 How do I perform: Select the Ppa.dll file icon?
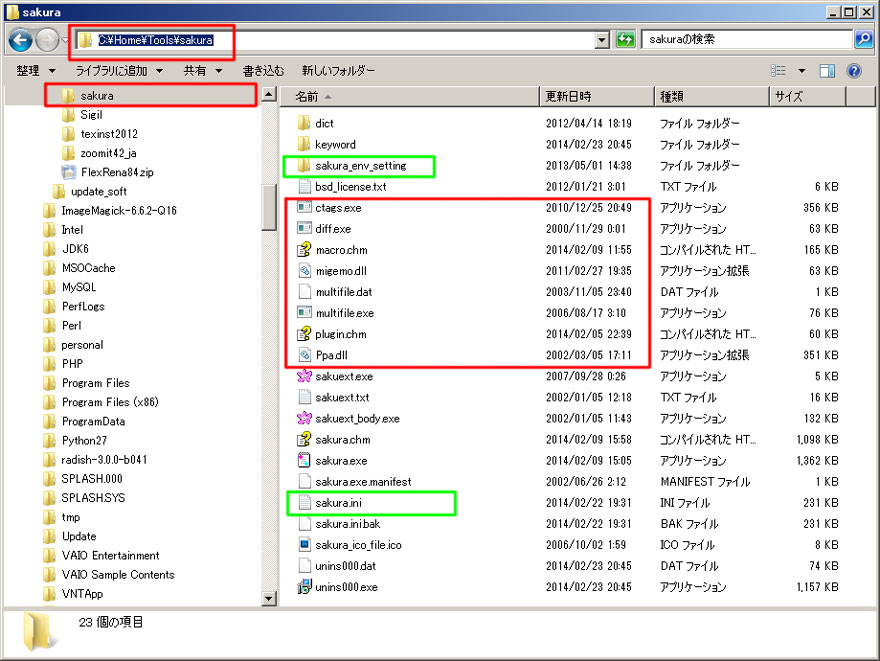click(304, 355)
